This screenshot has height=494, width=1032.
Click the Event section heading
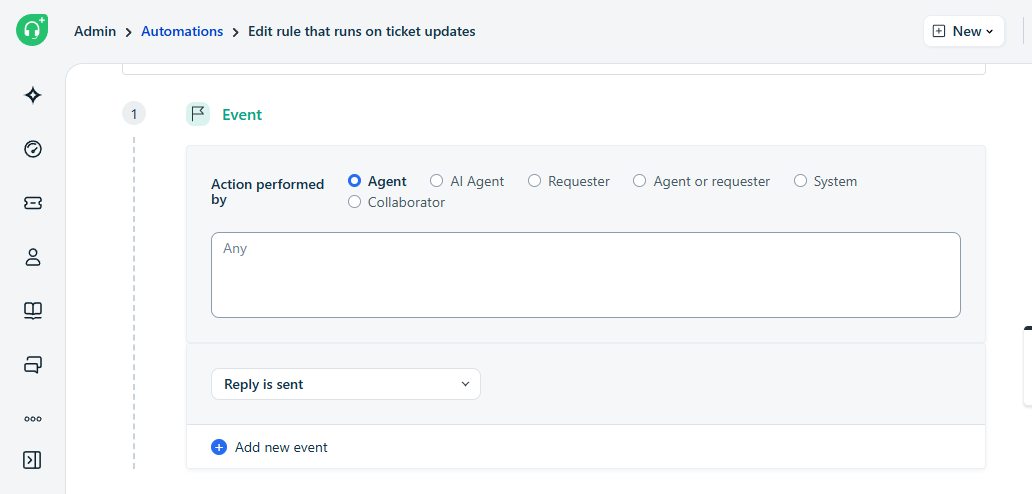click(x=242, y=114)
